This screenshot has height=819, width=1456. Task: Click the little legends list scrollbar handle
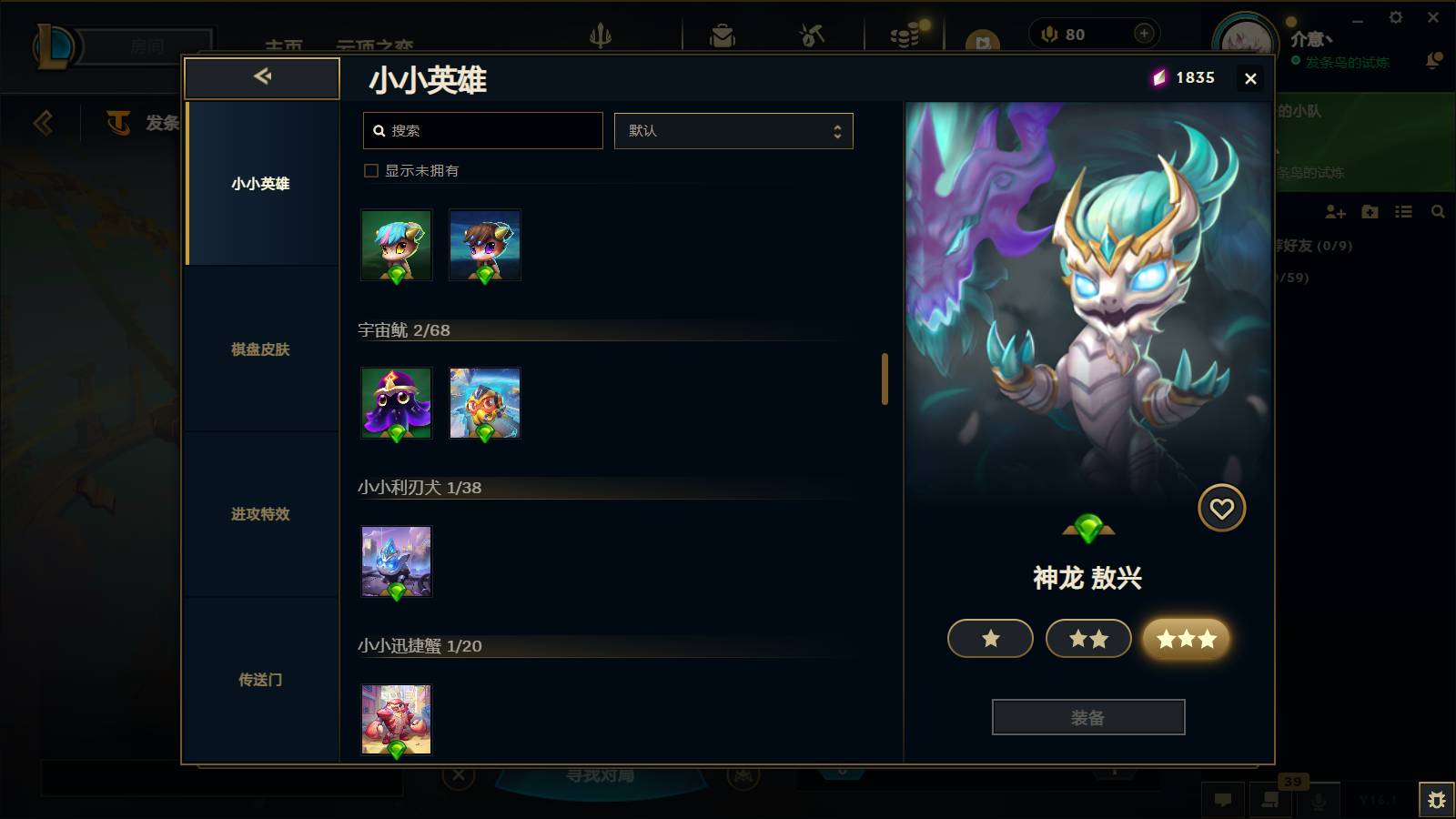pos(885,379)
